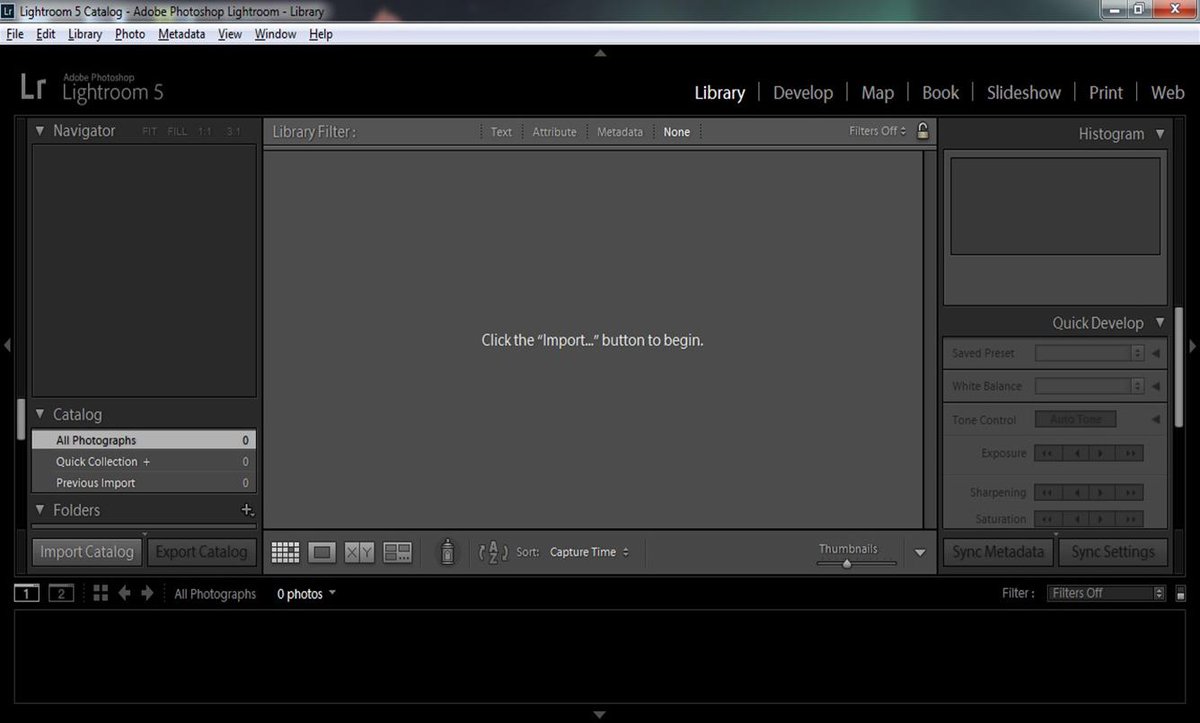Decrease Sharpening by a large step
Screen dimensions: 1200x723
click(x=1047, y=493)
